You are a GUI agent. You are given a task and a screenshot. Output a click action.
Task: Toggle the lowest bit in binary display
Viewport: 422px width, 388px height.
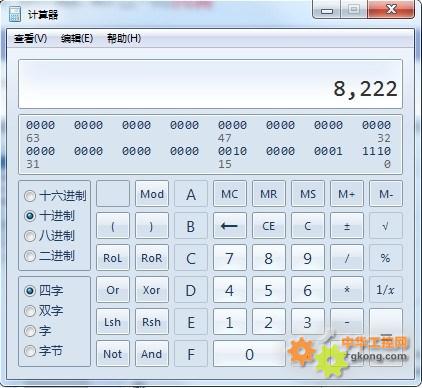click(387, 151)
